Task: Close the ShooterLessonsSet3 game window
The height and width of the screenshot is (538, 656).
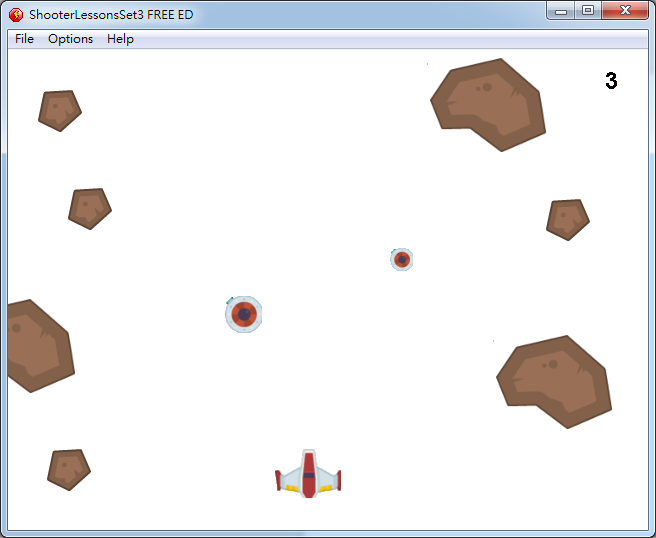Action: tap(625, 11)
